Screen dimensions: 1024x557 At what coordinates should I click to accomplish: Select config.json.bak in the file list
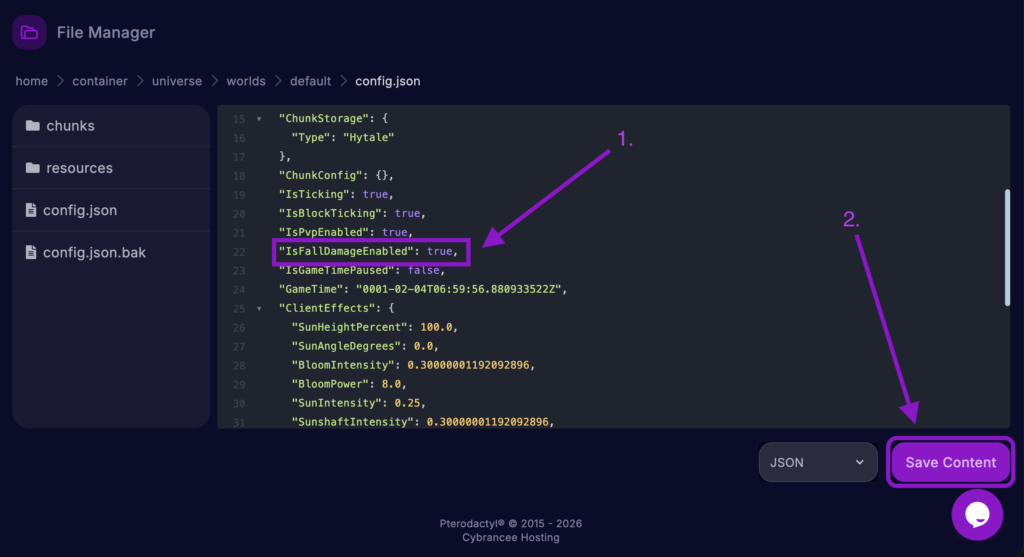coord(94,252)
